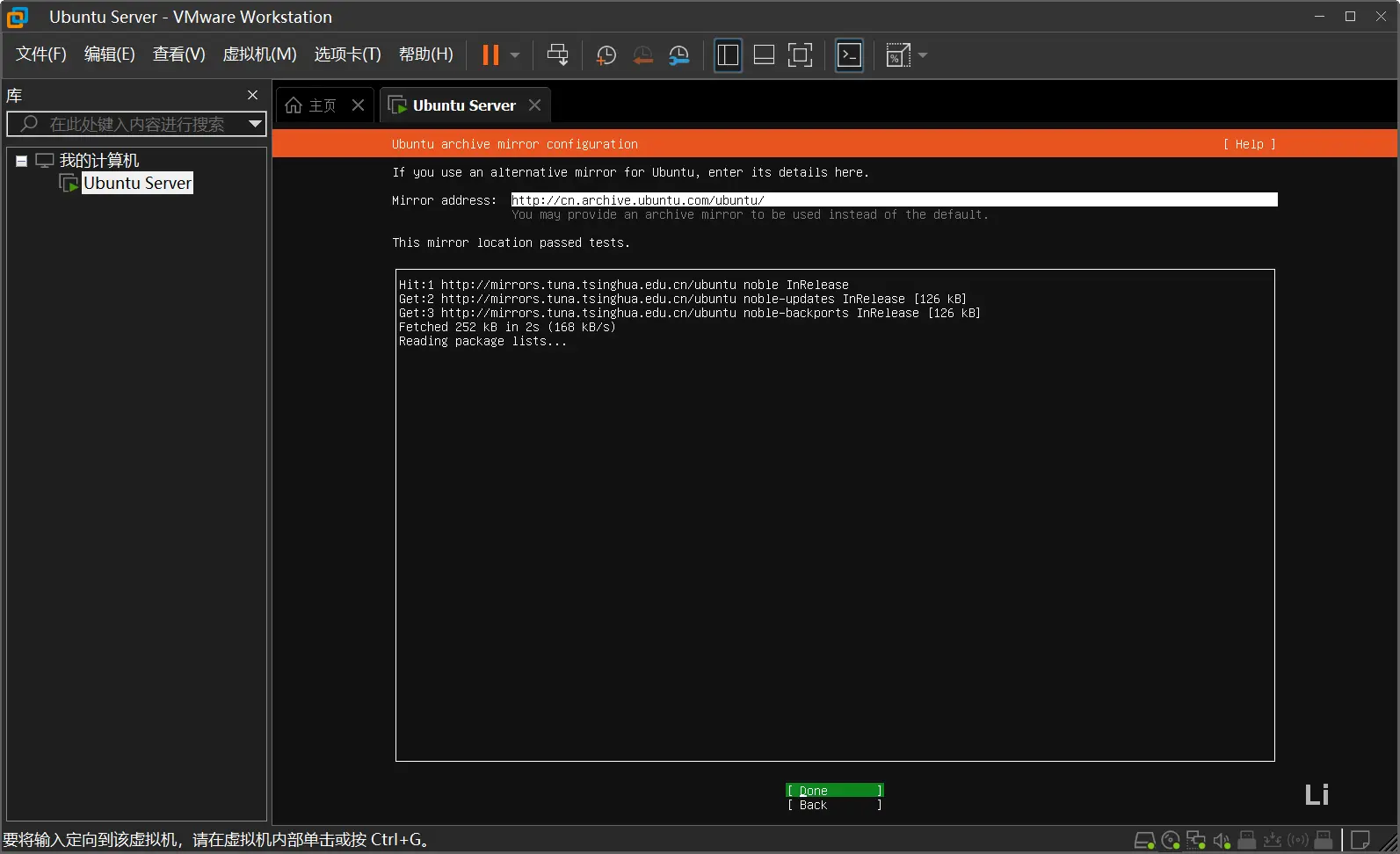Toggle the thumbnail bar view

pos(764,55)
